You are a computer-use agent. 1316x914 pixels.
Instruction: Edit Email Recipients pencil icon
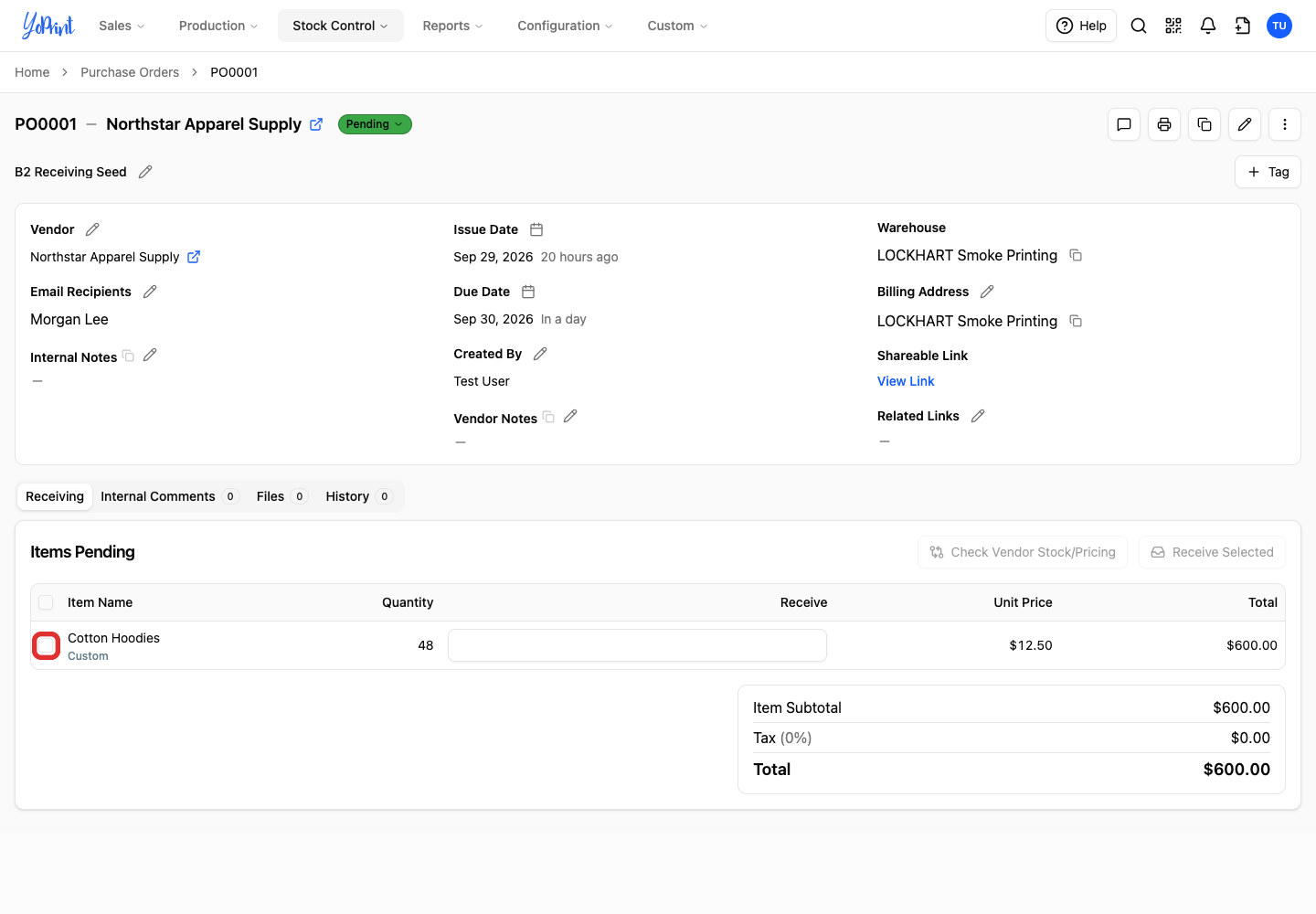[x=150, y=292]
